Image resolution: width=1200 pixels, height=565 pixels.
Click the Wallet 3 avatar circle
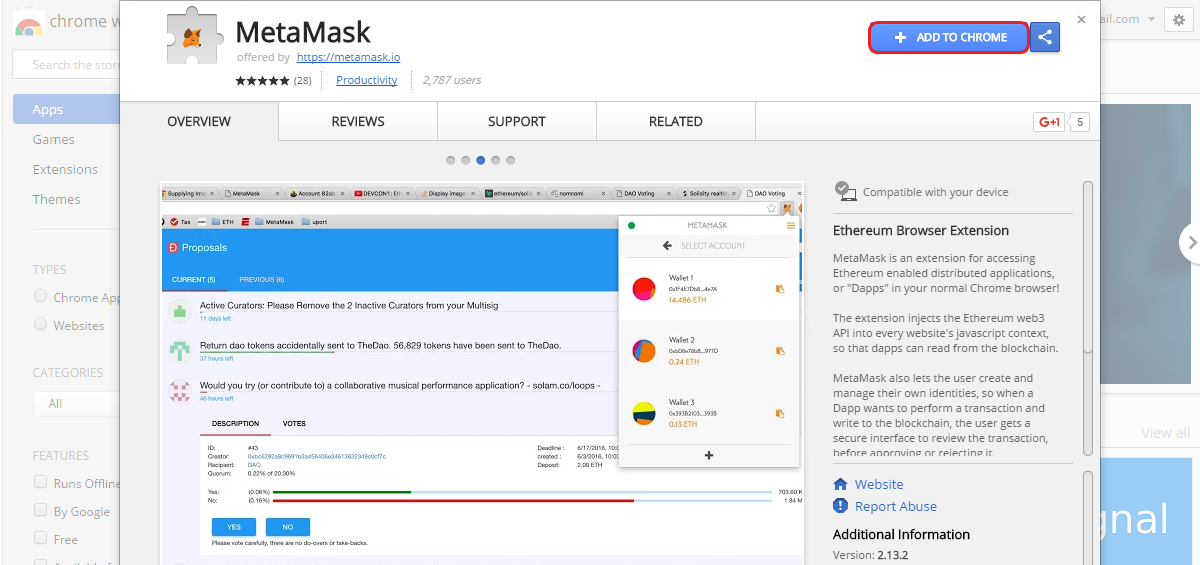[x=644, y=413]
